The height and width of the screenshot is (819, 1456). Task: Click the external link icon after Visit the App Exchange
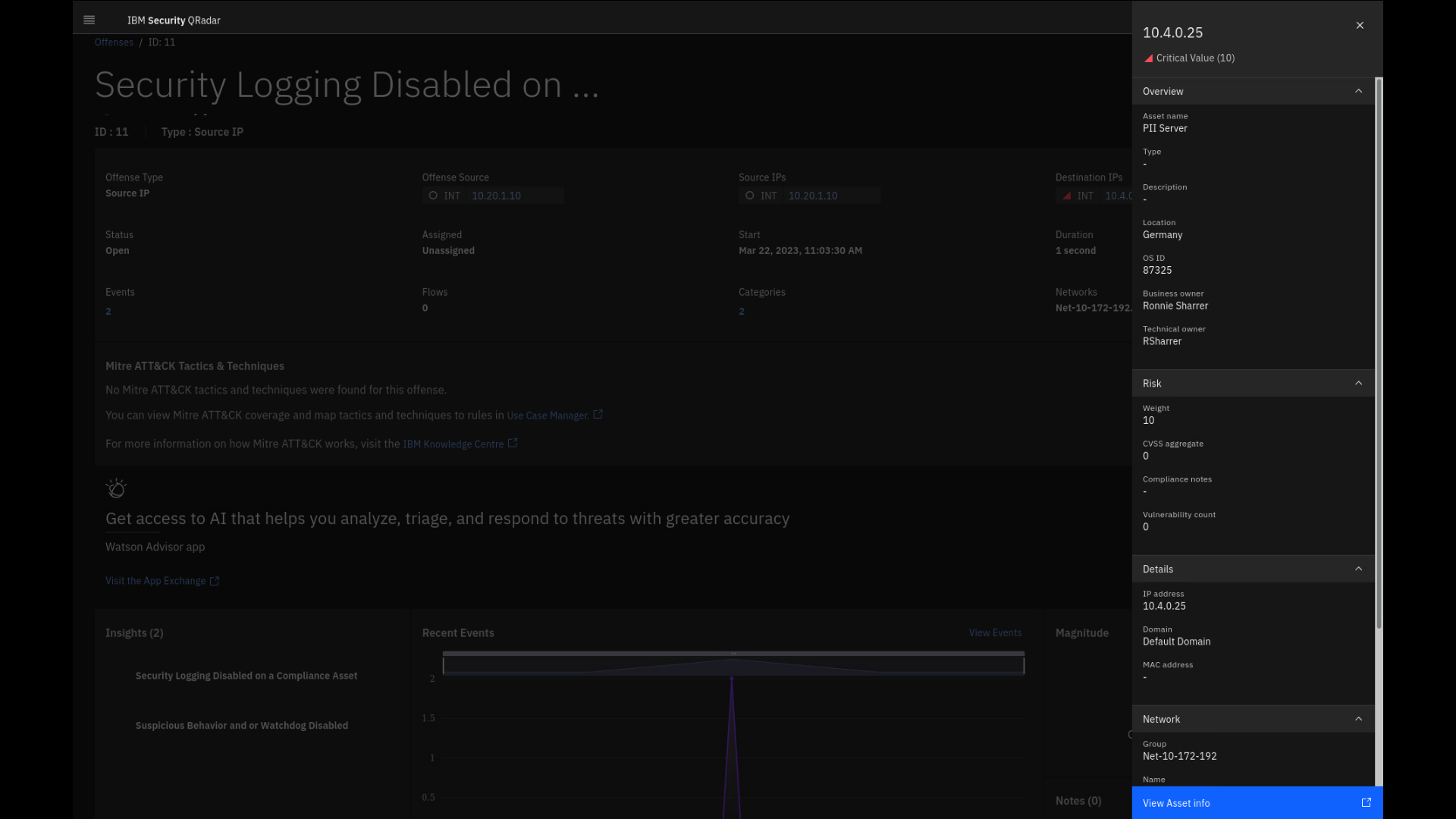[215, 581]
